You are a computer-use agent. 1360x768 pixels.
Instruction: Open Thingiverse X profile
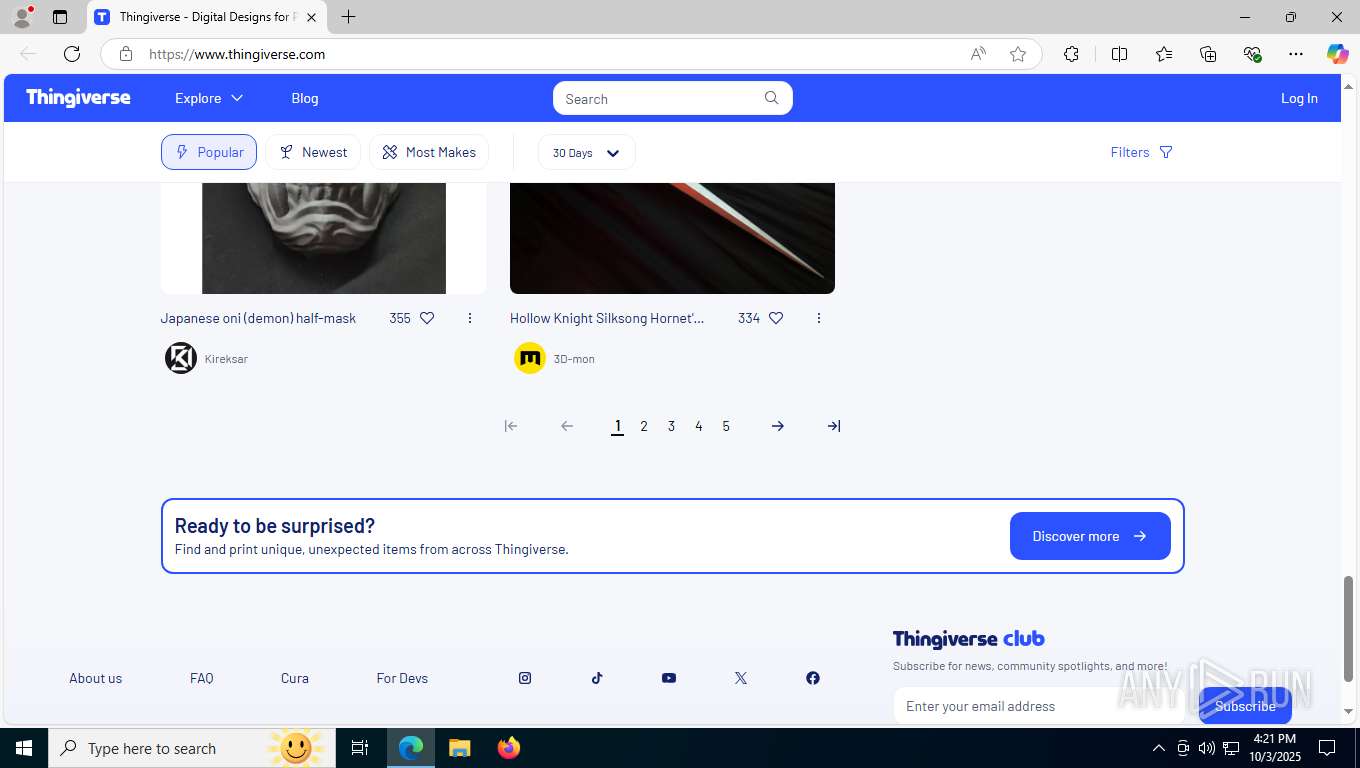pyautogui.click(x=741, y=678)
